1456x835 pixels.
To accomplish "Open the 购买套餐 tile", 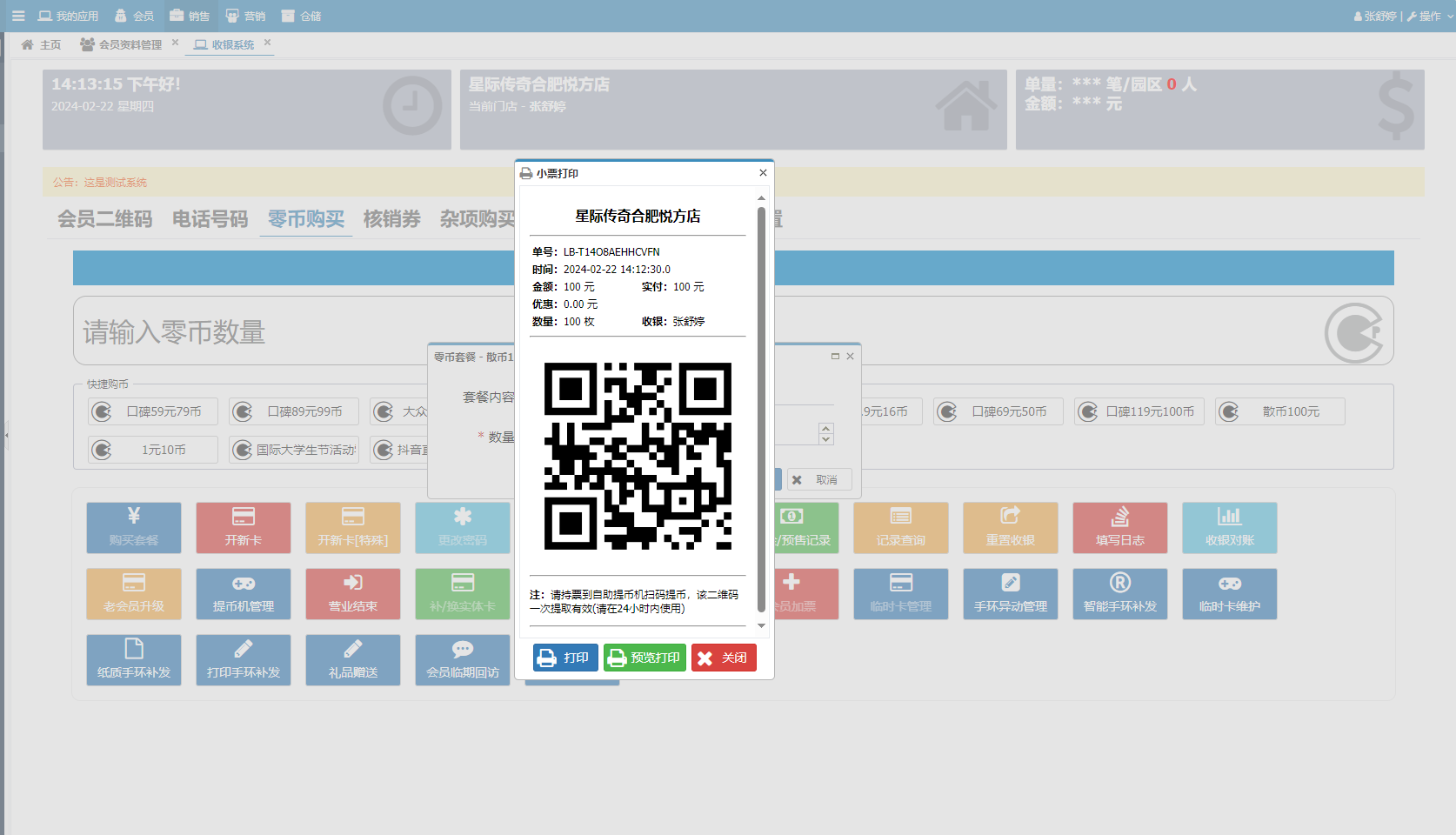I will [134, 528].
